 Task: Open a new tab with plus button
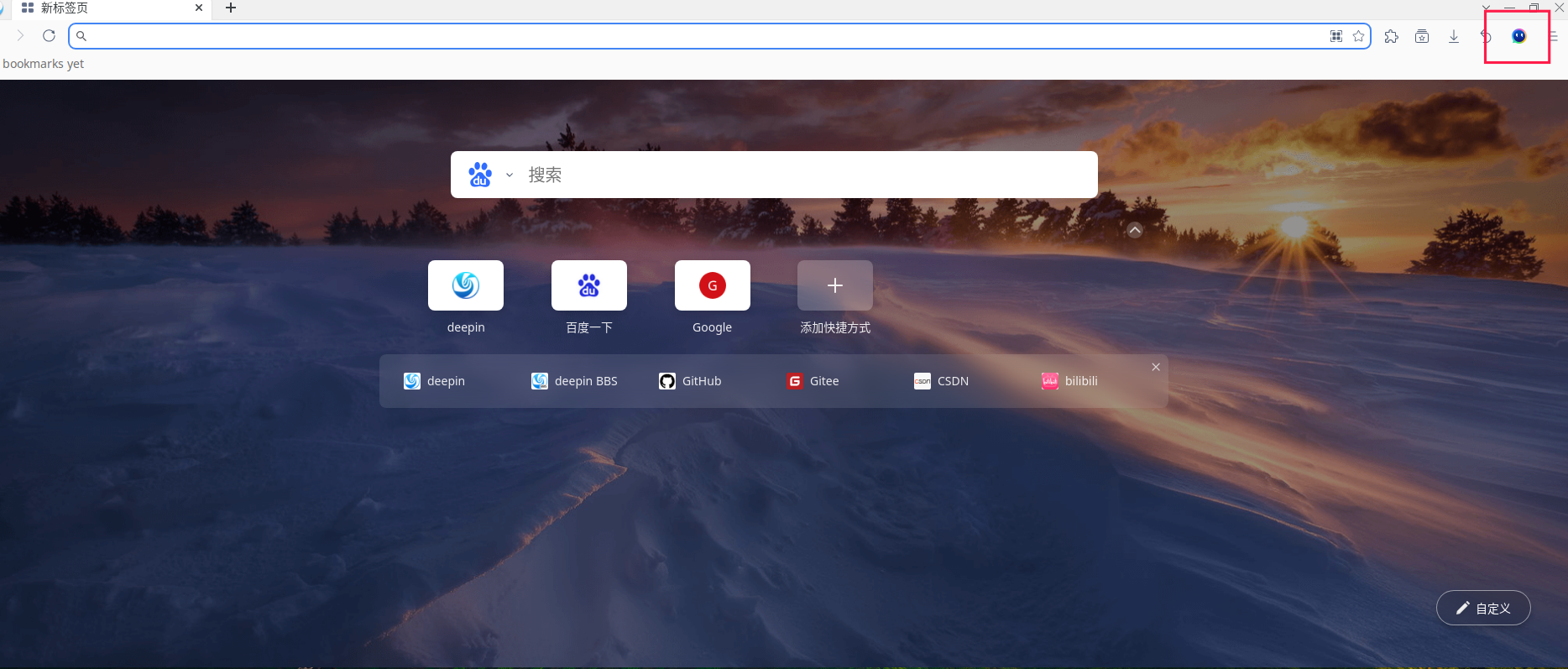tap(231, 8)
